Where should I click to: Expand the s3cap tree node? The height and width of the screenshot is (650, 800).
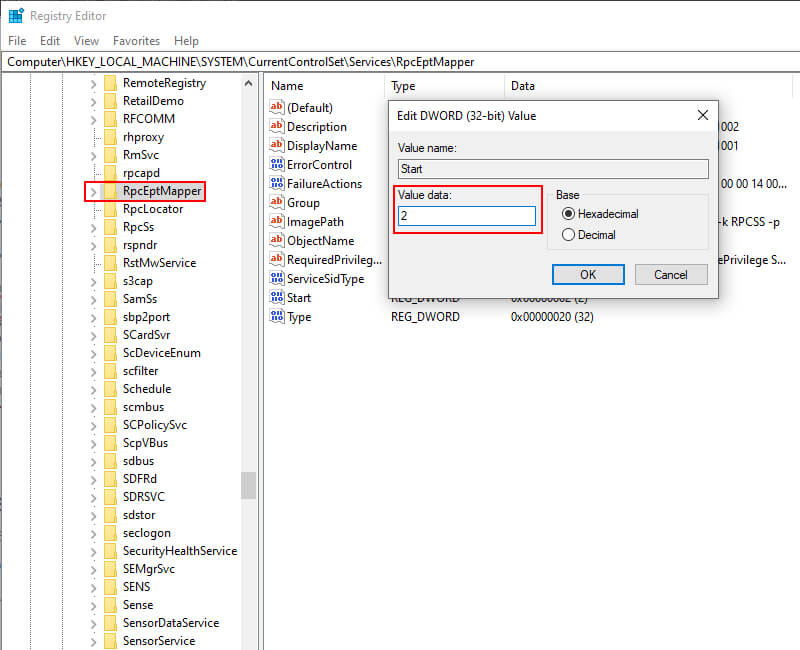coord(93,282)
